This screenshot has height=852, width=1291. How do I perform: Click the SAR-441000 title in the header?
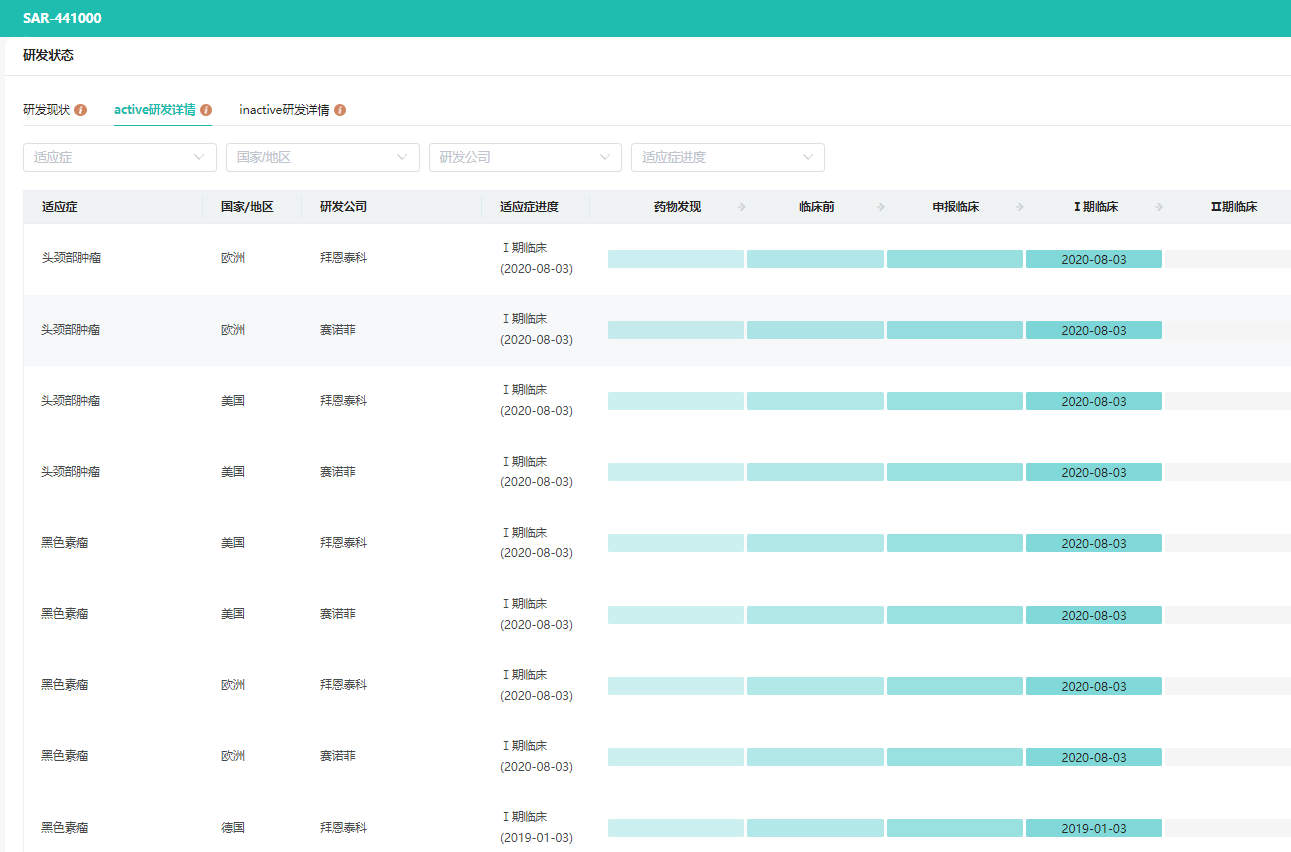[x=62, y=18]
